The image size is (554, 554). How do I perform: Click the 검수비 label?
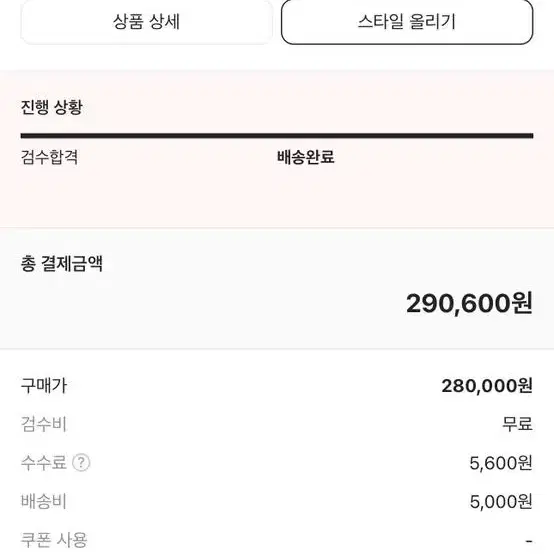click(44, 424)
